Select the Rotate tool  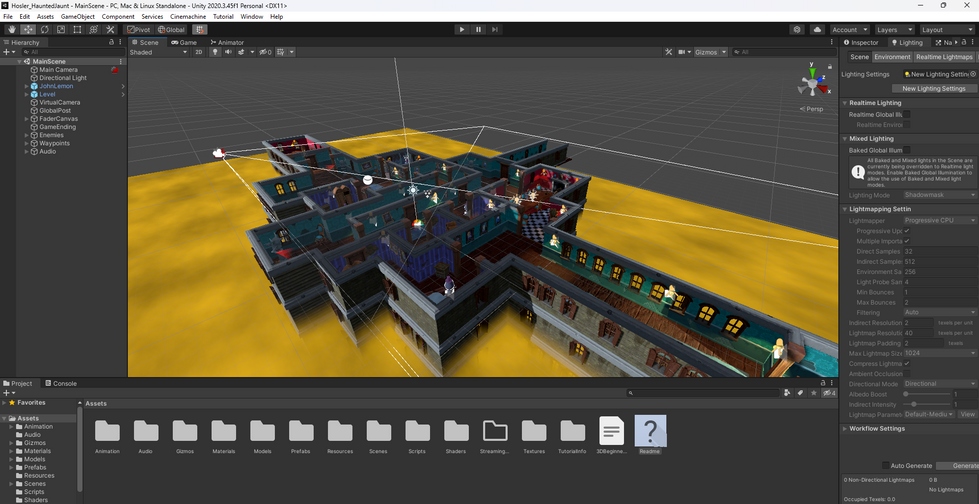pyautogui.click(x=44, y=29)
